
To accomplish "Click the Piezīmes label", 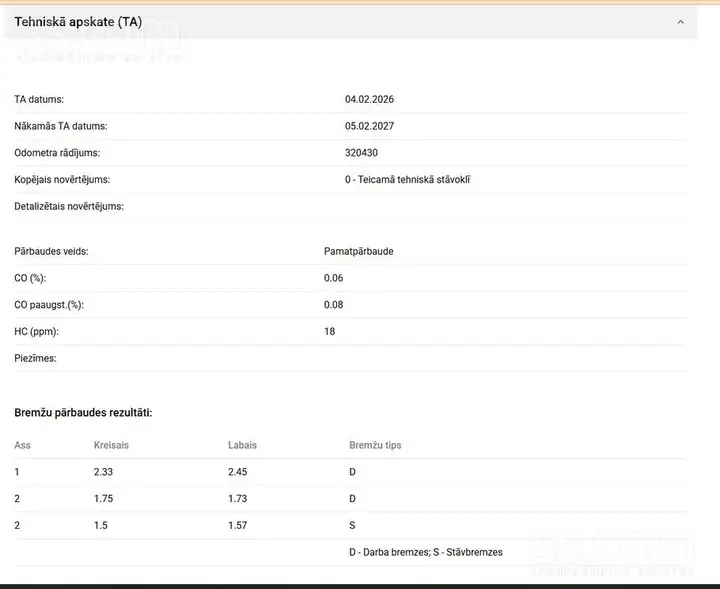I will point(35,358).
